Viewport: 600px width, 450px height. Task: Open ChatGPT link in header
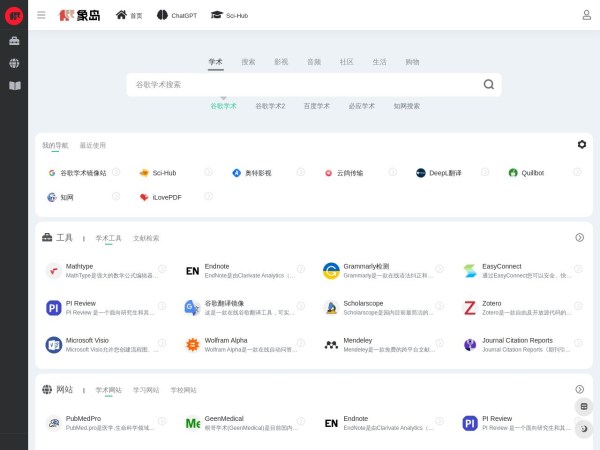click(x=177, y=15)
